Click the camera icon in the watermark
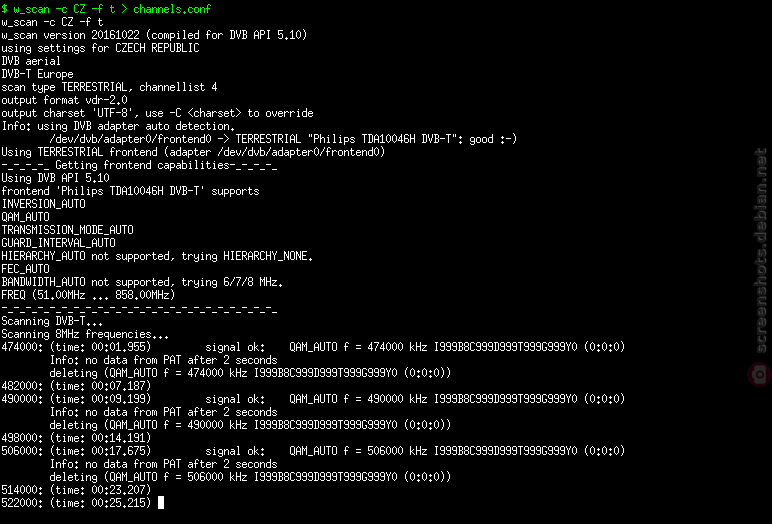The width and height of the screenshot is (772, 524). point(760,374)
